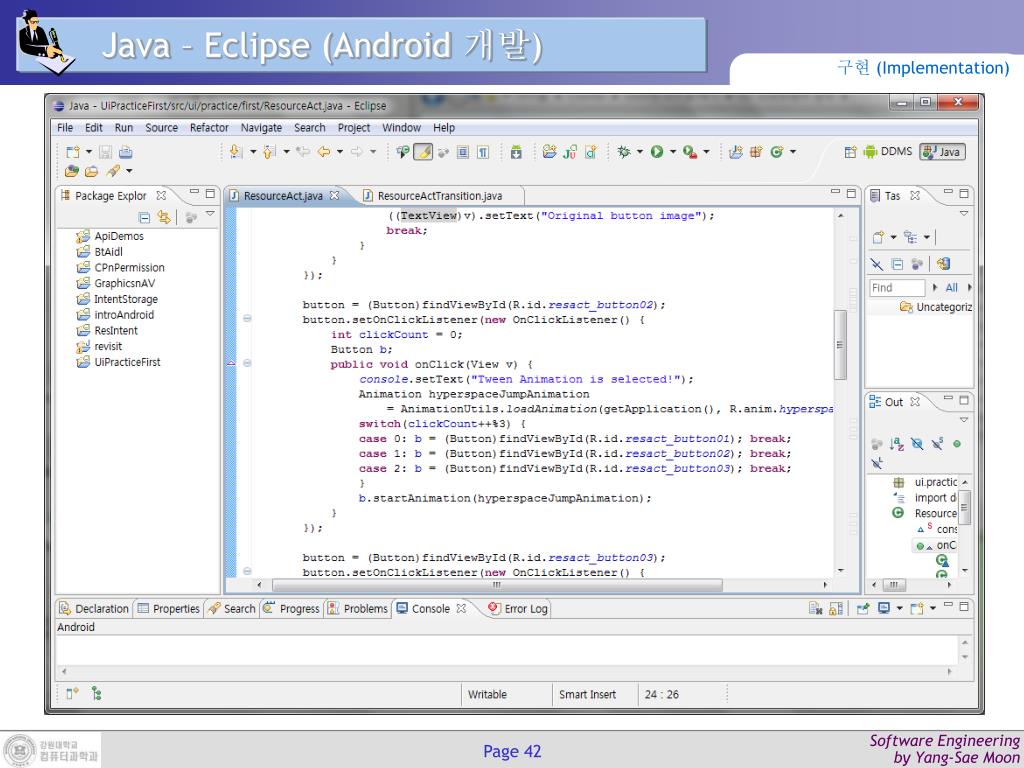Close the ResourceAct.java editor tab
This screenshot has width=1024, height=768.
coord(334,195)
